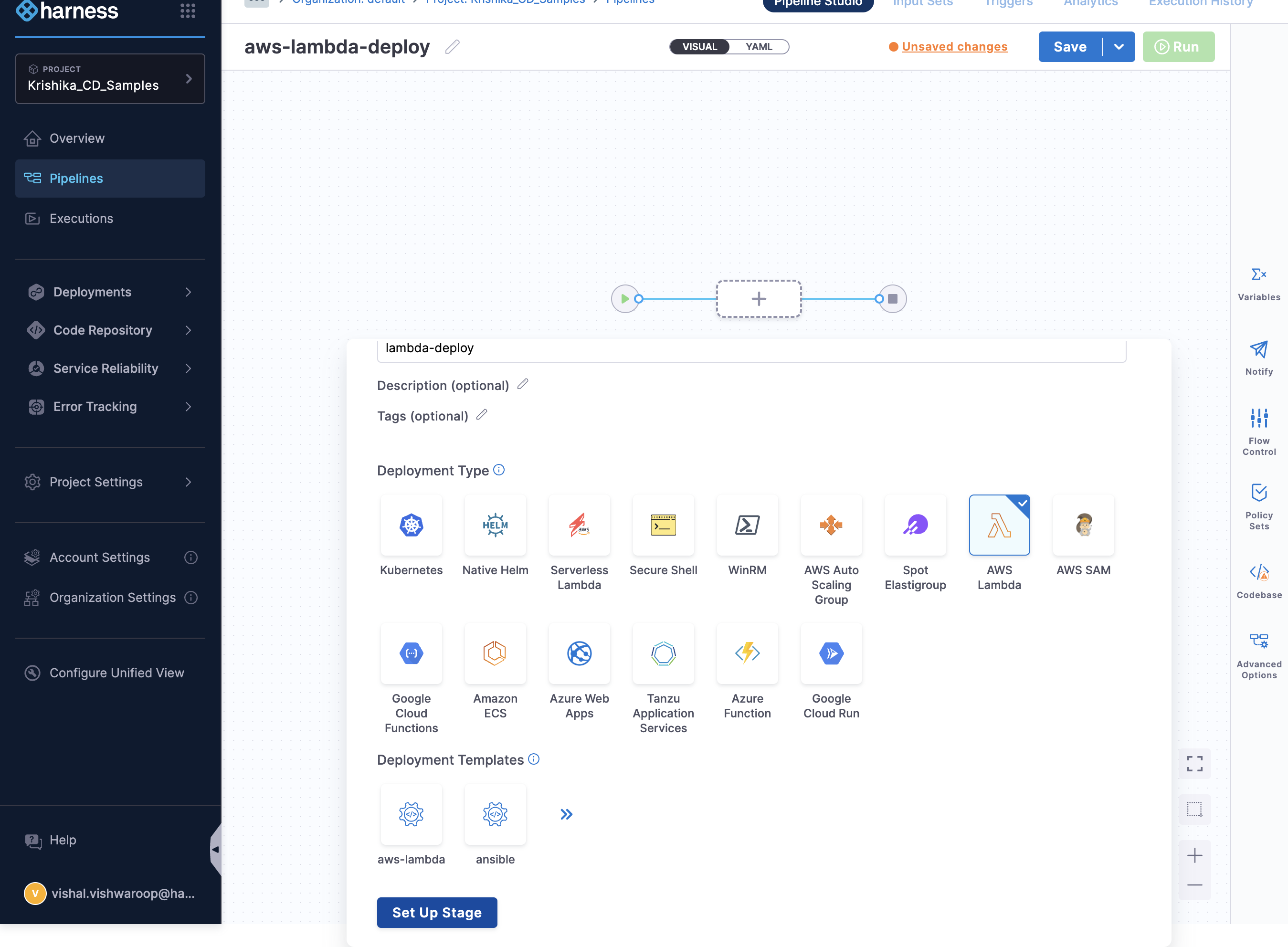The image size is (1288, 947).
Task: Expand Project Settings in sidebar
Action: coord(110,482)
